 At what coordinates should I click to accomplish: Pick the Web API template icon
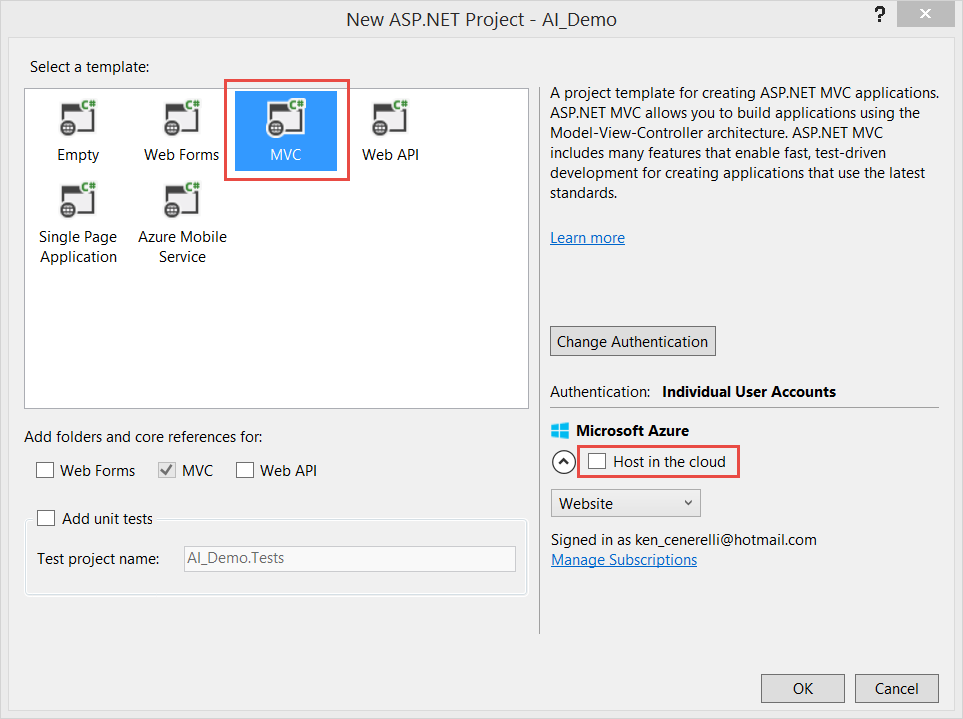pyautogui.click(x=390, y=118)
